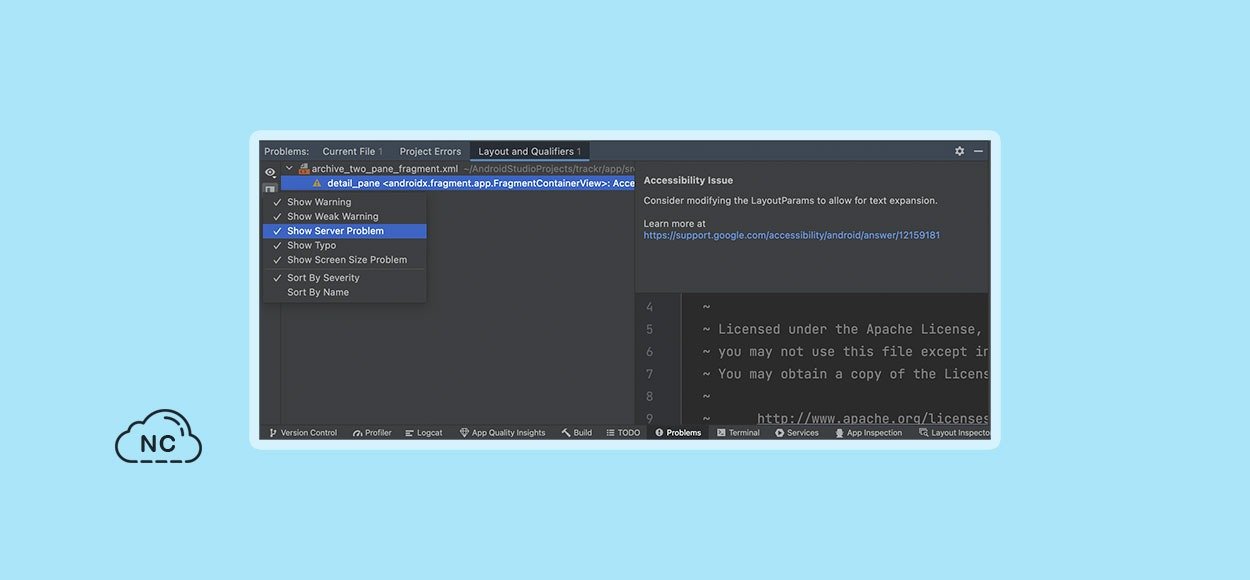This screenshot has width=1250, height=580.
Task: Switch to the Project Errors tab
Action: pos(430,152)
